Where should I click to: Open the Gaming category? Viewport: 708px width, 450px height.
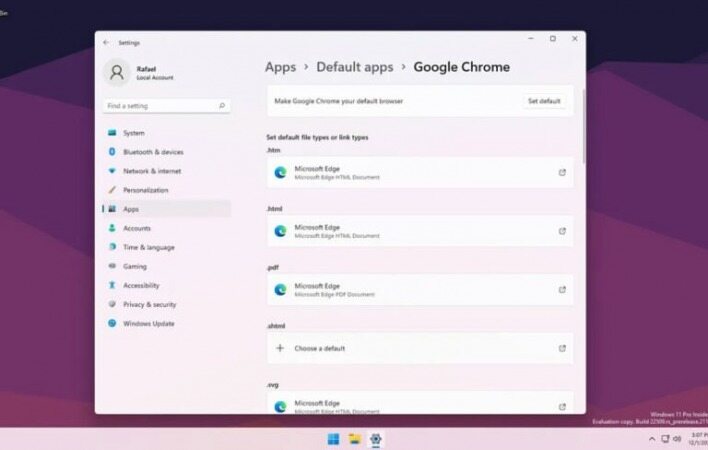[167, 266]
